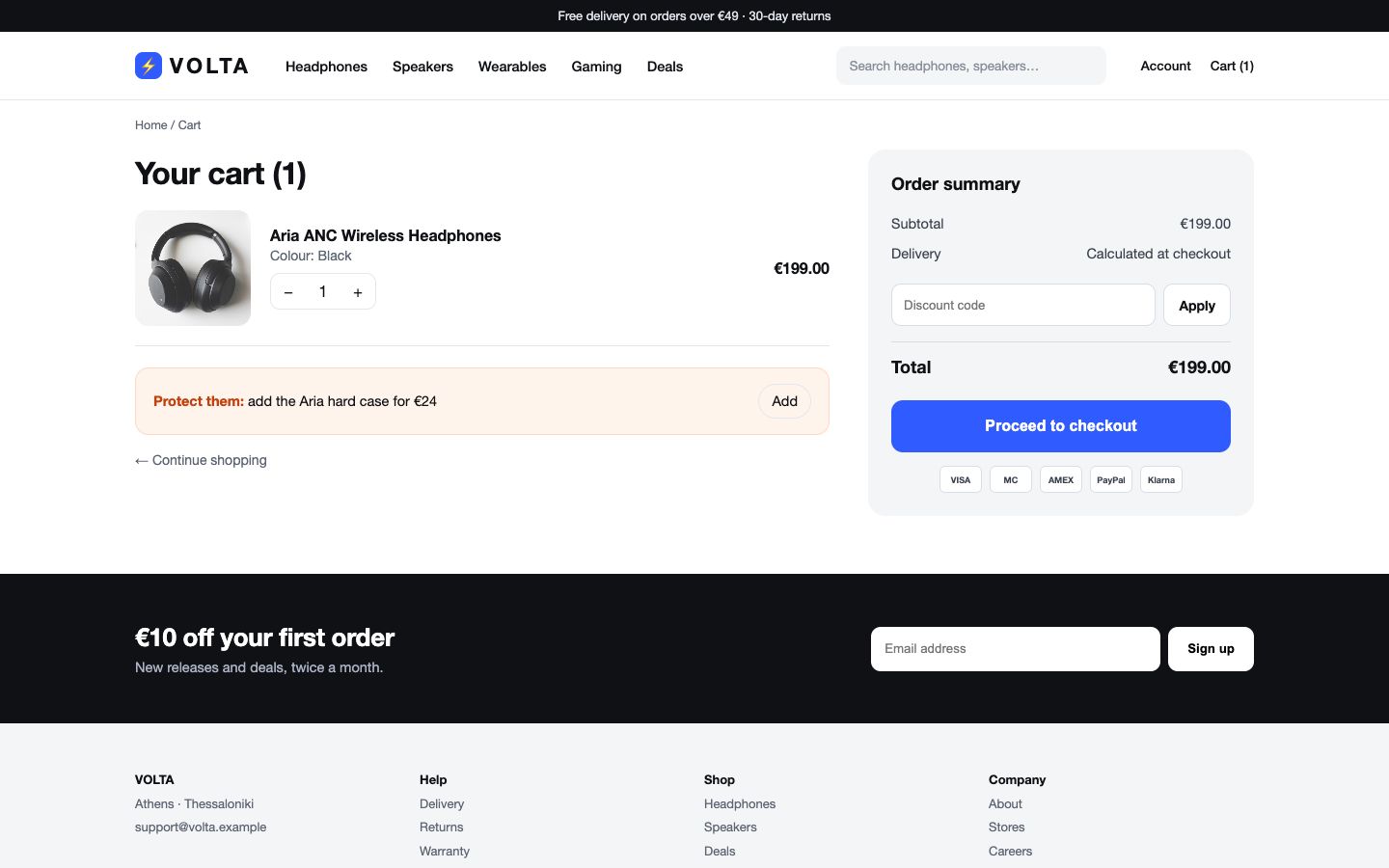Click the 'Calculated at checkout' delivery text

coord(1158,254)
